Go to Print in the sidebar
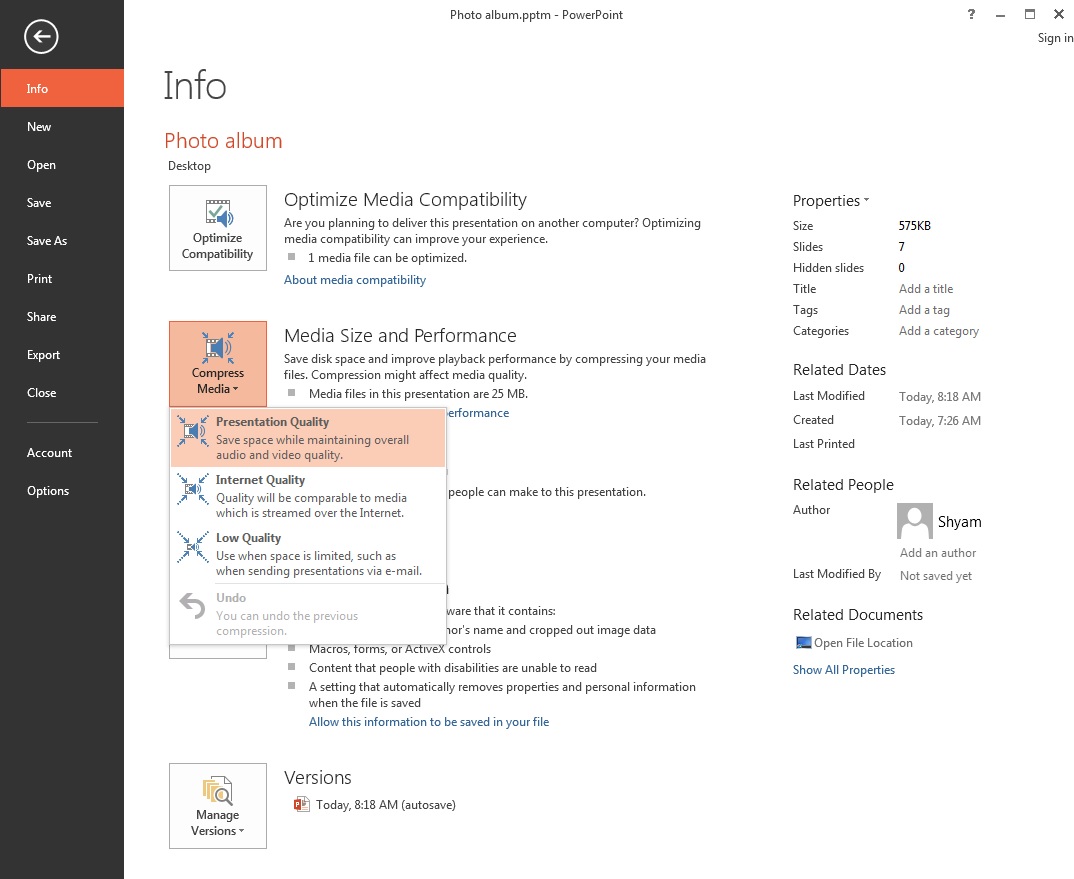 point(62,279)
